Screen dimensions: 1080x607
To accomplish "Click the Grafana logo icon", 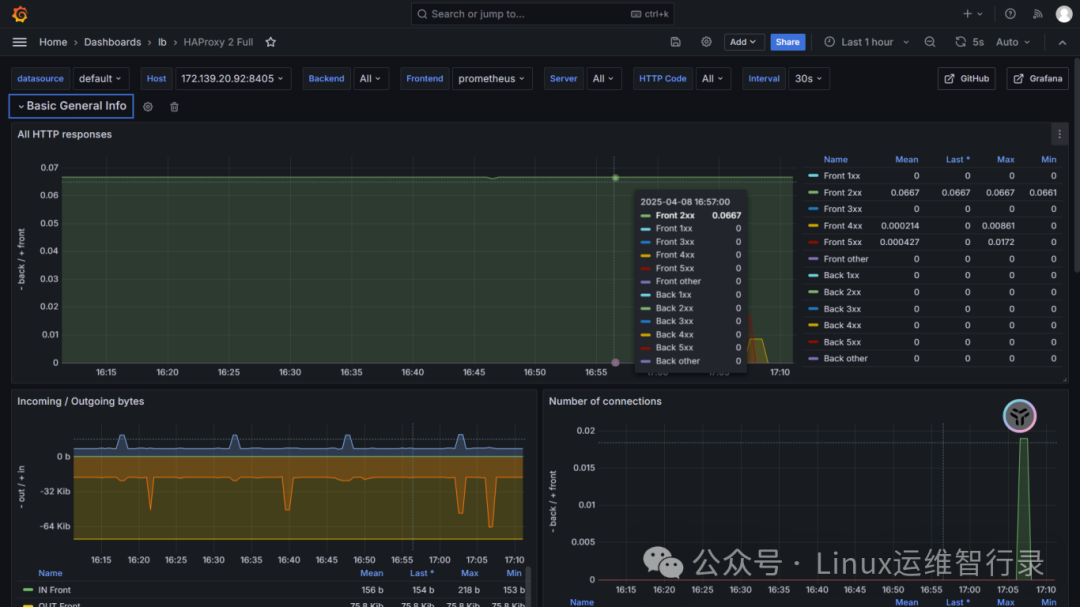I will click(20, 14).
